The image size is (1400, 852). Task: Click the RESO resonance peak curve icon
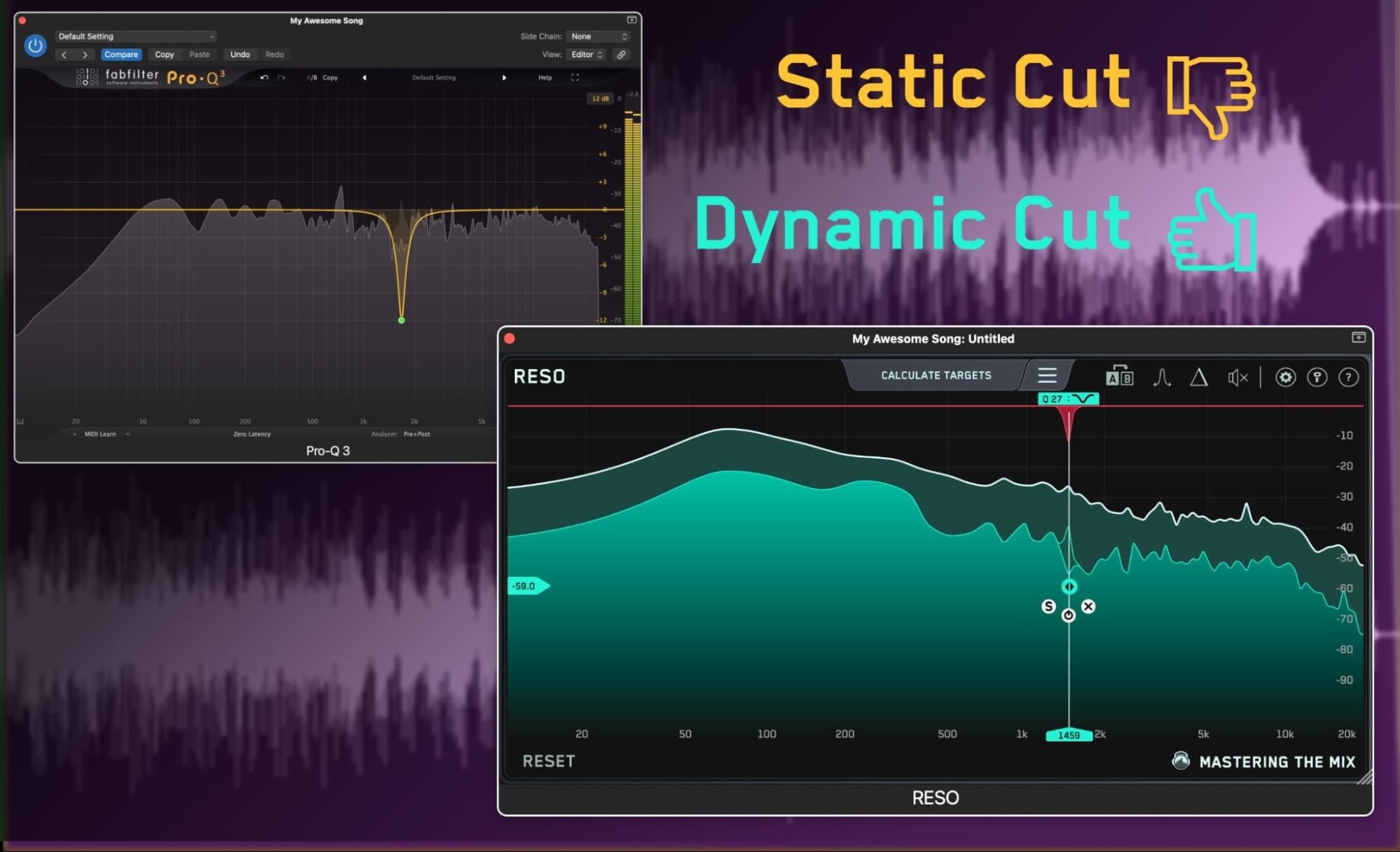tap(1162, 377)
